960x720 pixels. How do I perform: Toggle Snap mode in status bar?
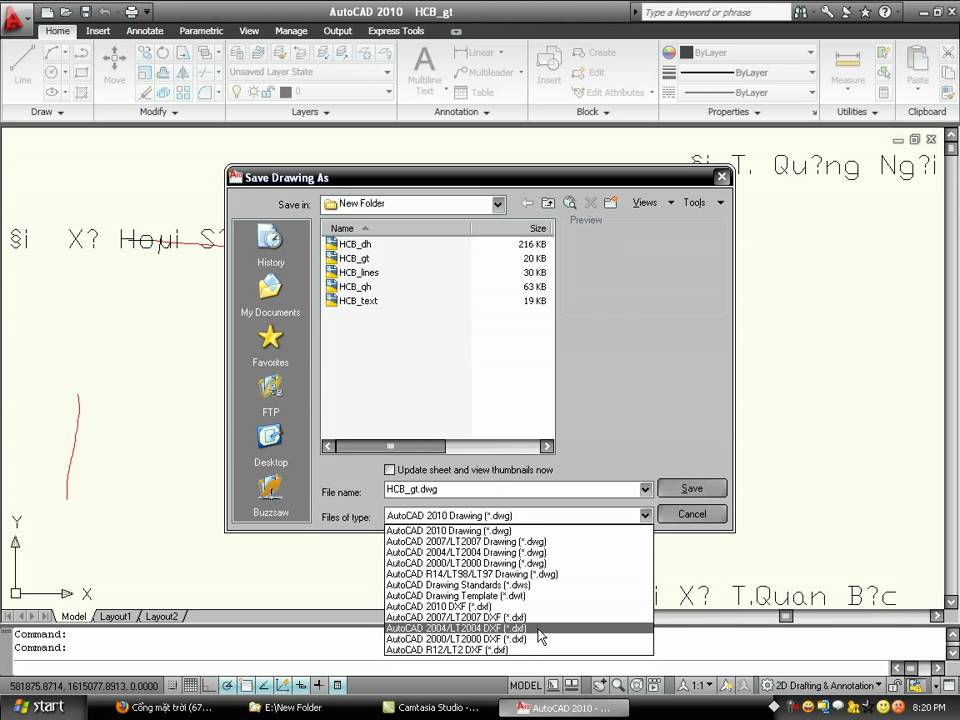pos(173,685)
